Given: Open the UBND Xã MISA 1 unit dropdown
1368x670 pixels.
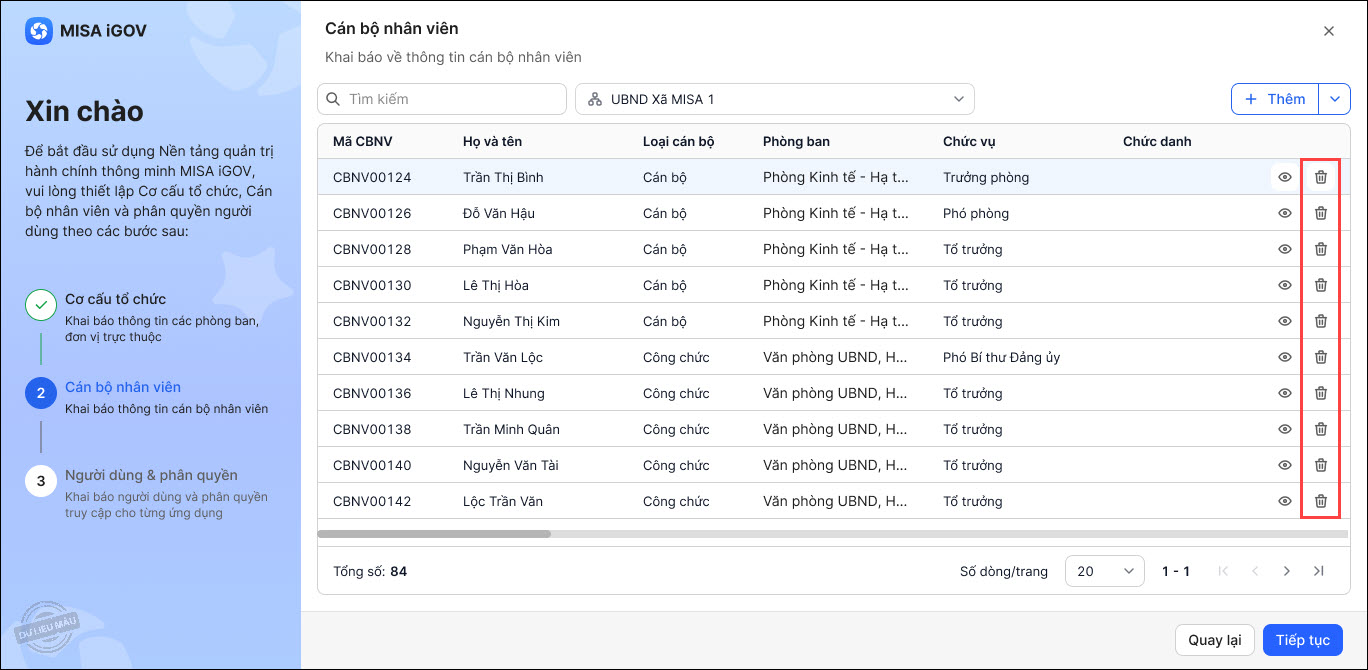Looking at the screenshot, I should coord(774,99).
